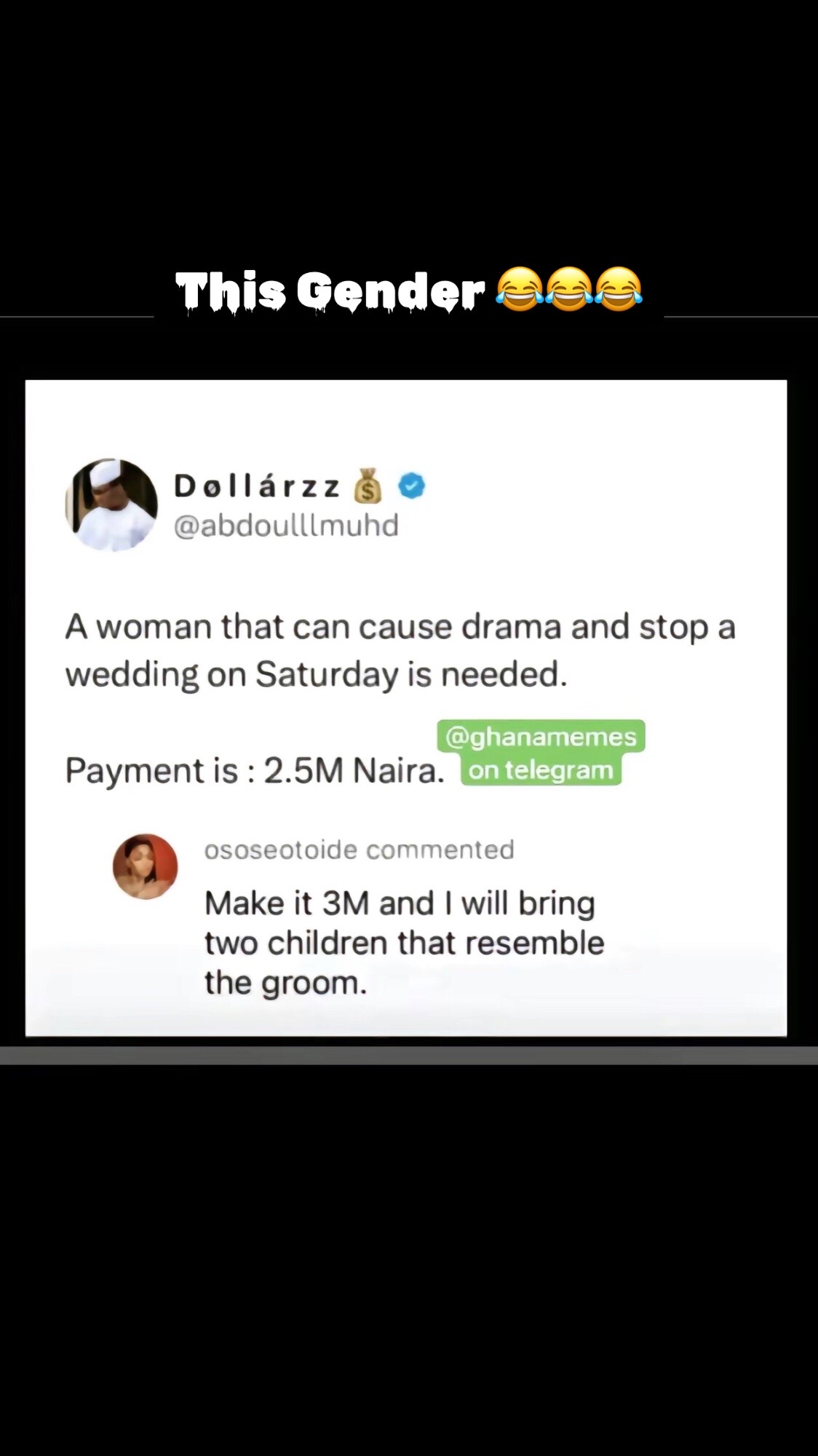Click the "the groom." reply line
818x1456 pixels.
(x=285, y=984)
